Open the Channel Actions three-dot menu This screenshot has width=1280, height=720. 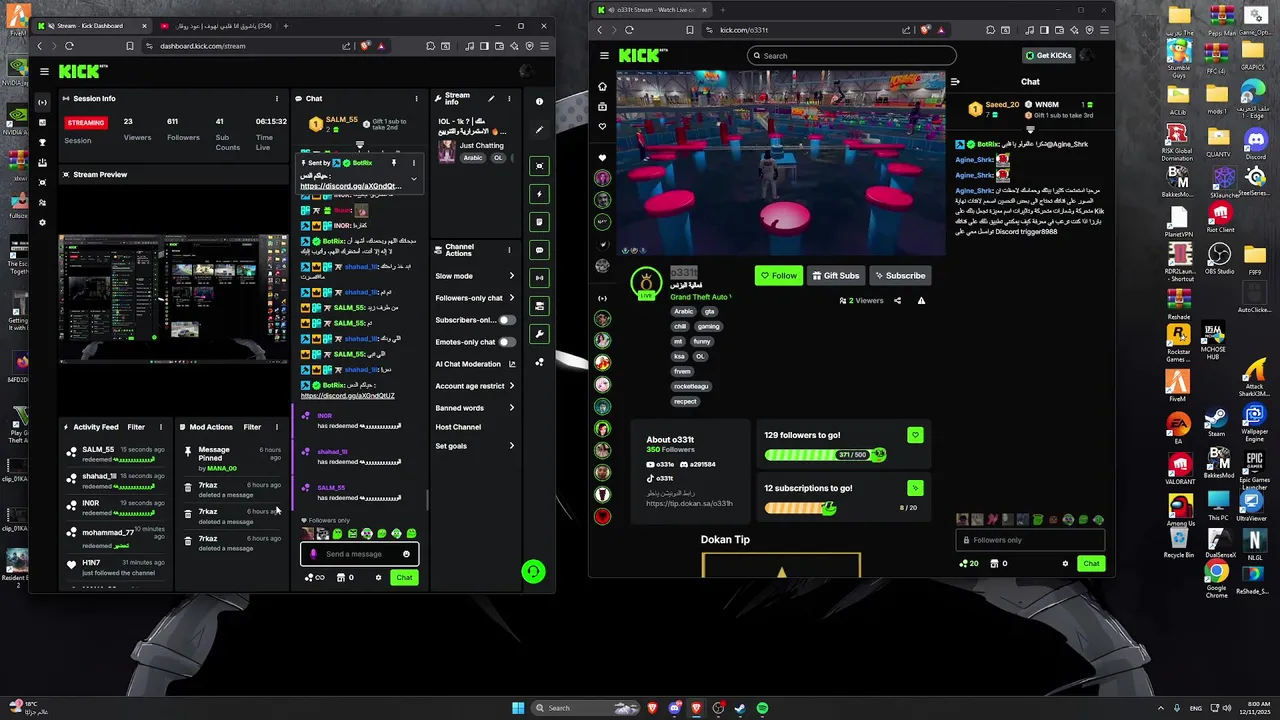(x=509, y=248)
